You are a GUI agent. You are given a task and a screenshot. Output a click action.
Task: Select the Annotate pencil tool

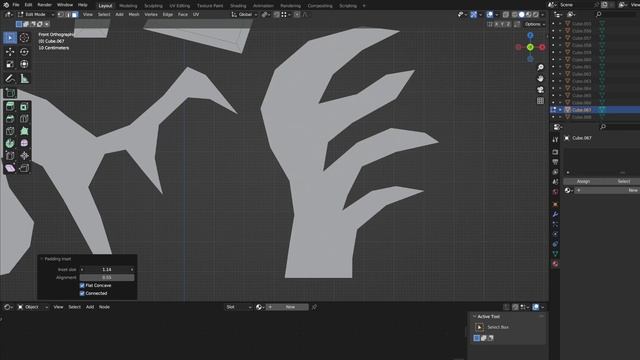[10, 78]
